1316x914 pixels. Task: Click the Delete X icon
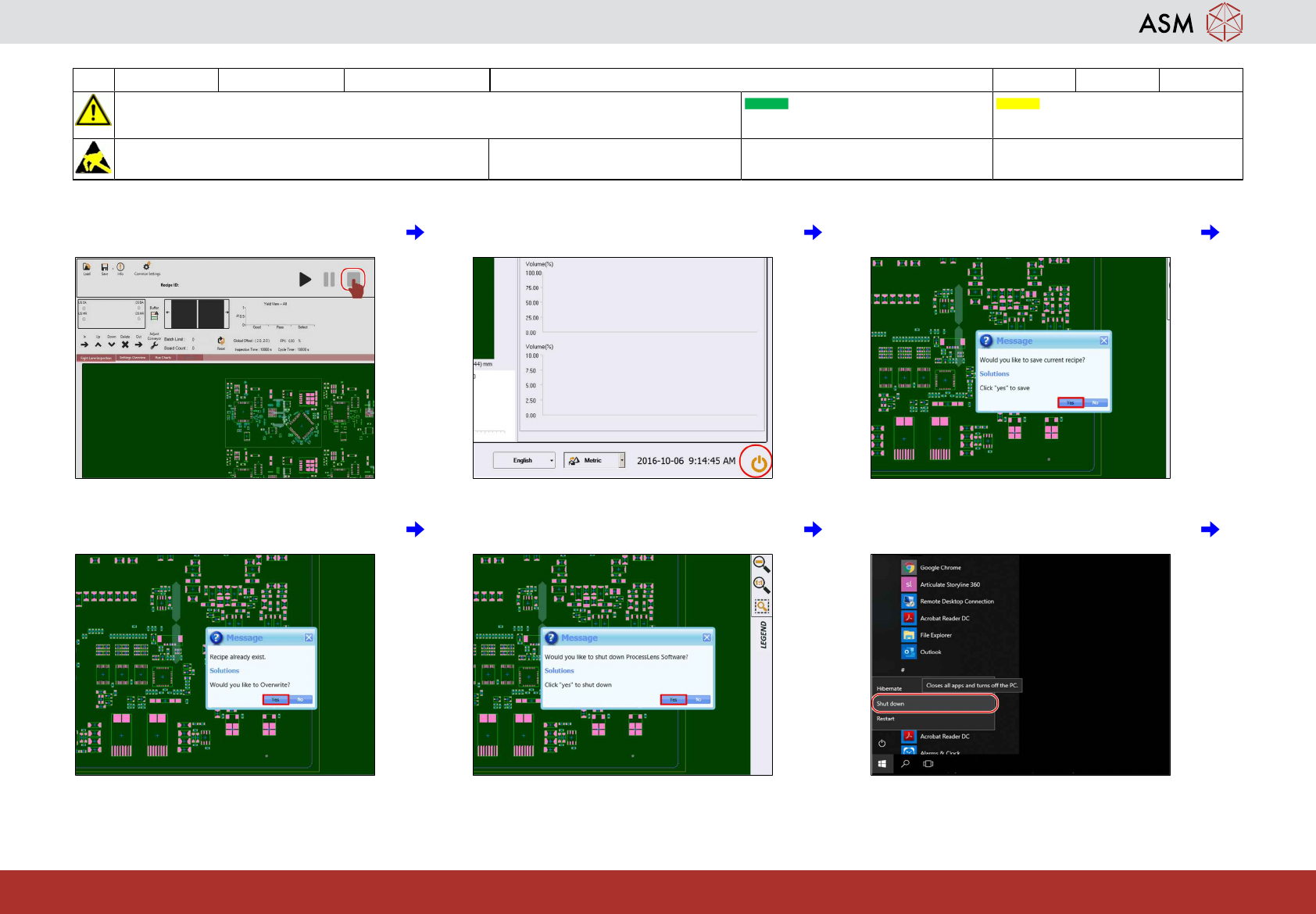click(125, 345)
